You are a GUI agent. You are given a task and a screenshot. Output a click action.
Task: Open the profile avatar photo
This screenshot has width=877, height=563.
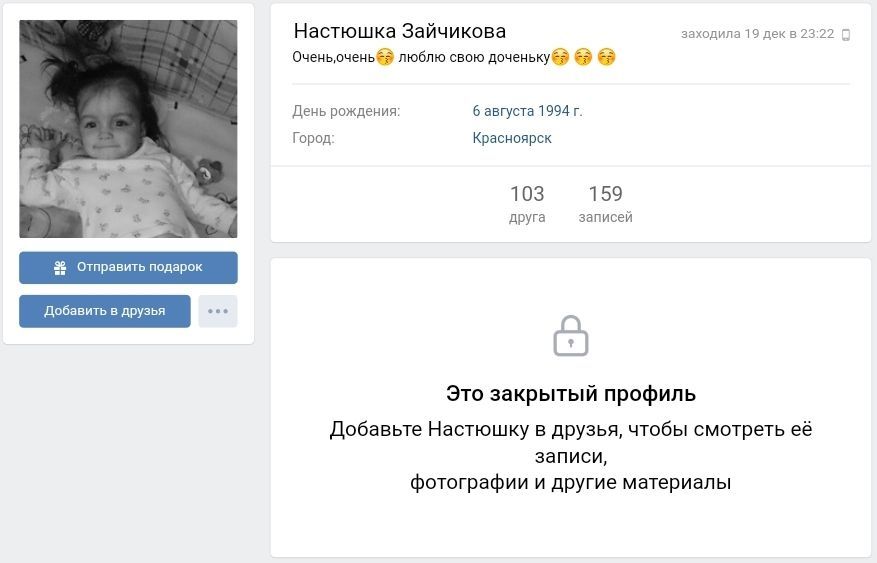[128, 129]
